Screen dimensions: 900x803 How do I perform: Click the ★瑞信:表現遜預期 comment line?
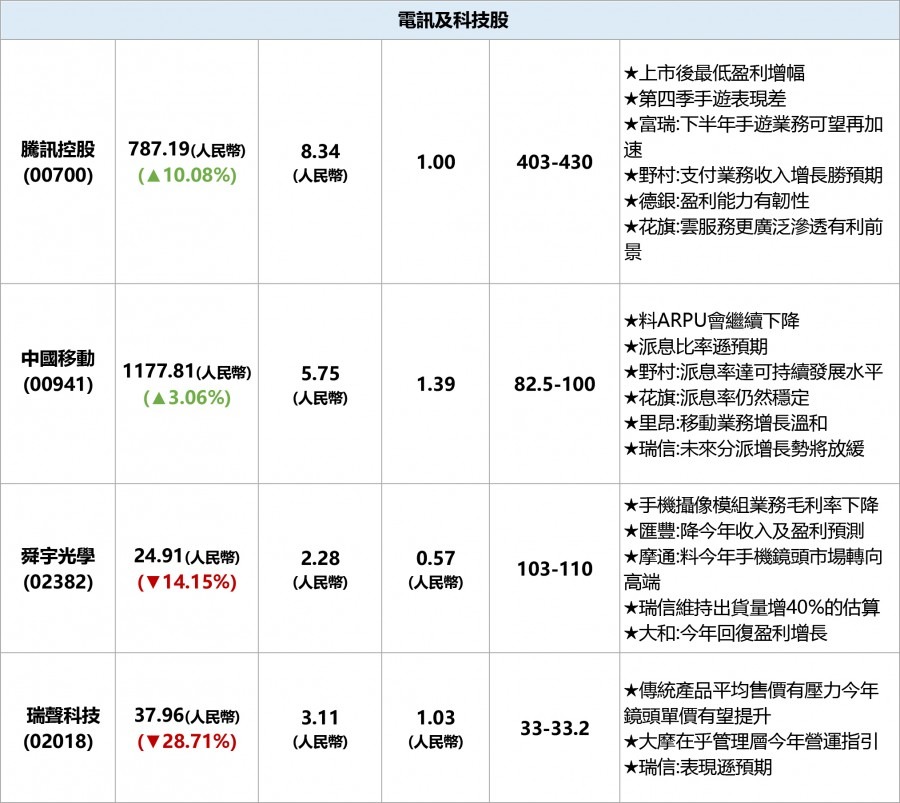tap(697, 767)
